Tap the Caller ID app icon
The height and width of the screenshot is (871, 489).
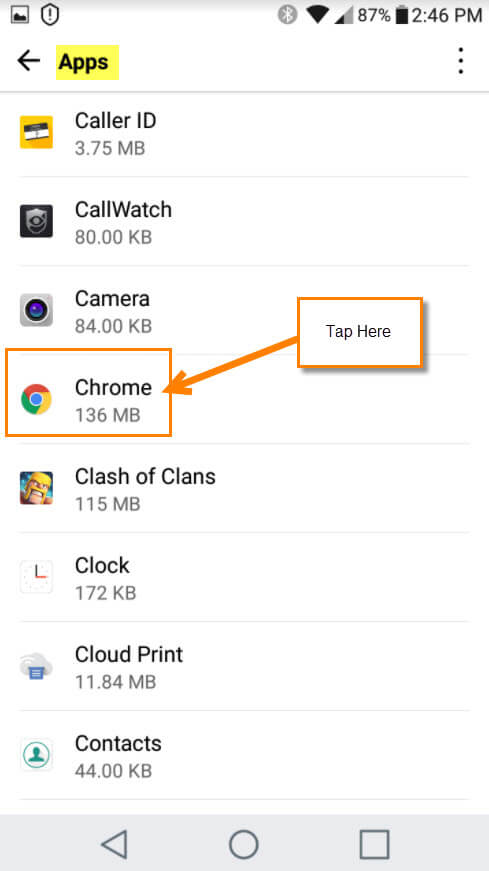click(x=36, y=132)
